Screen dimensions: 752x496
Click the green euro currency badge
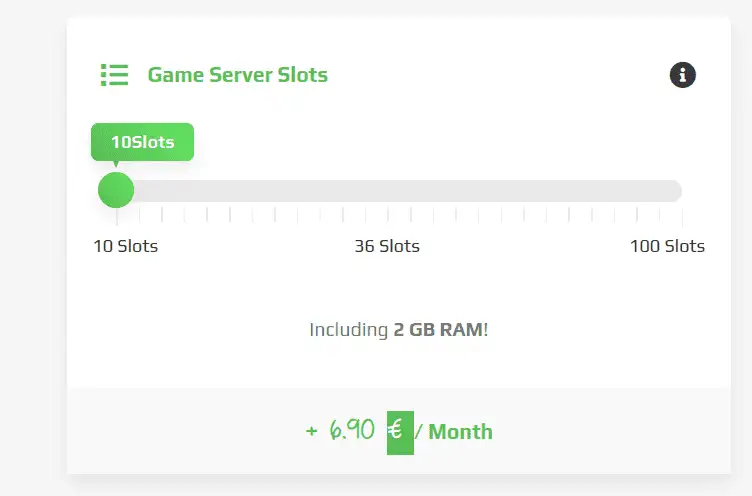pos(400,431)
